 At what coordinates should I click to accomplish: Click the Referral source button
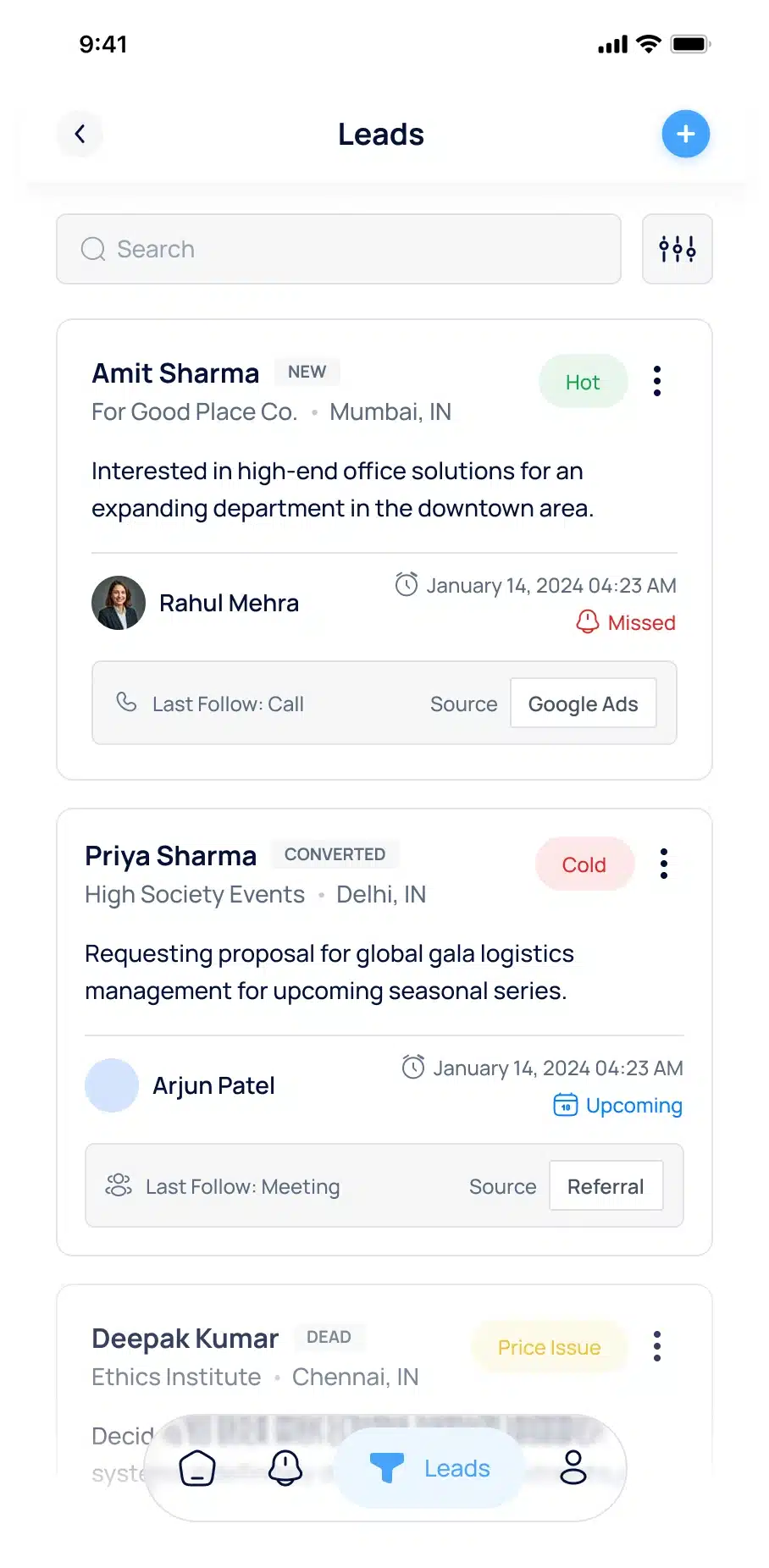pos(606,1186)
